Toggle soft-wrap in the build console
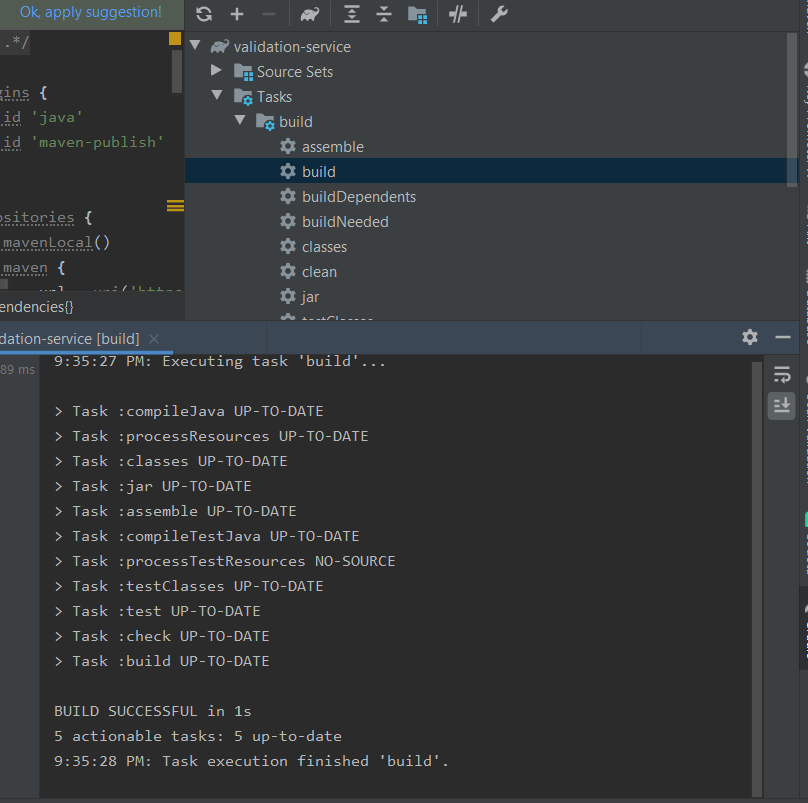808x803 pixels. pos(782,372)
